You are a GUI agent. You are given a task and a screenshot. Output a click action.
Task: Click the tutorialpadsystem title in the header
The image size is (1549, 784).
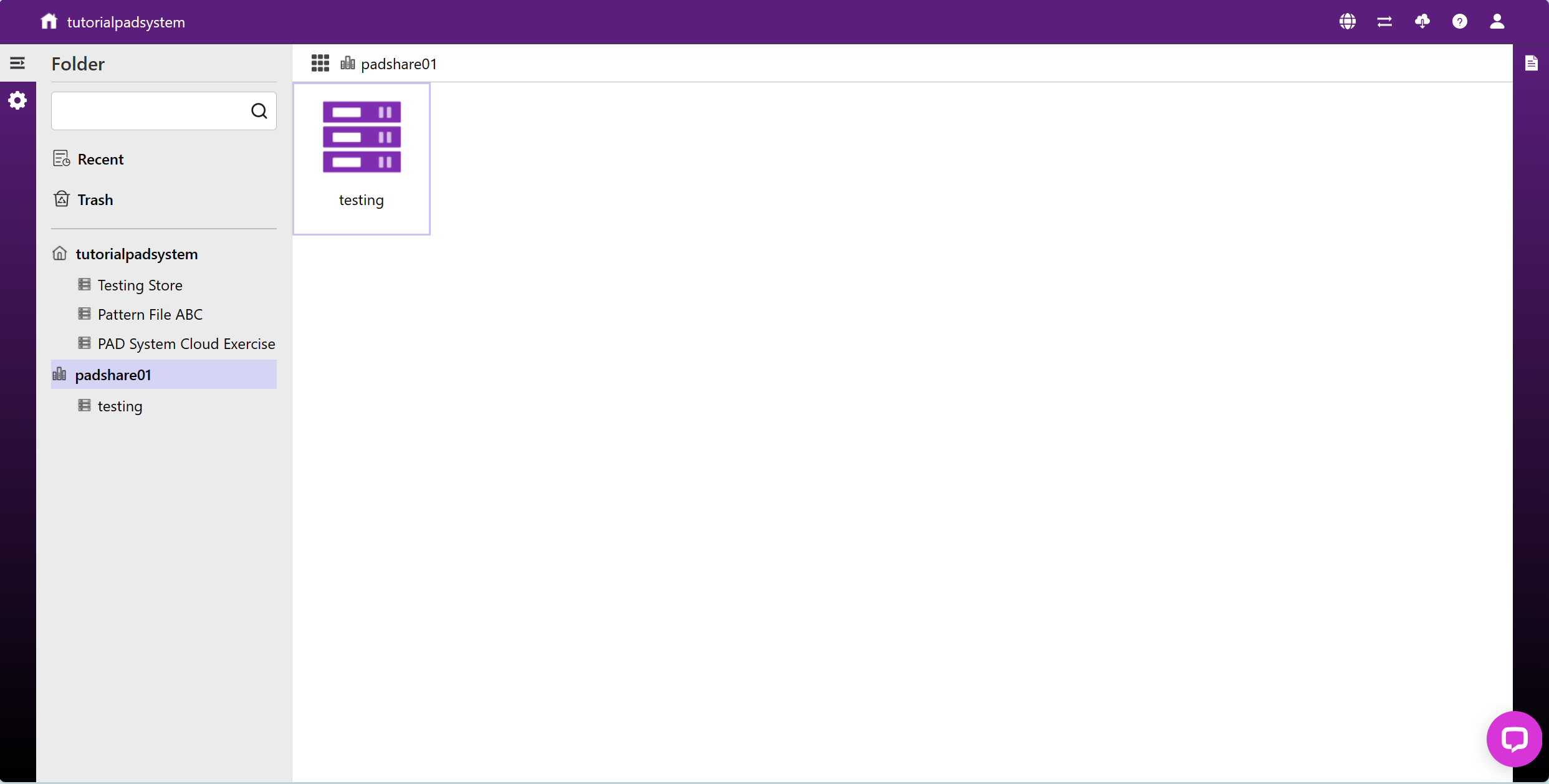coord(126,22)
